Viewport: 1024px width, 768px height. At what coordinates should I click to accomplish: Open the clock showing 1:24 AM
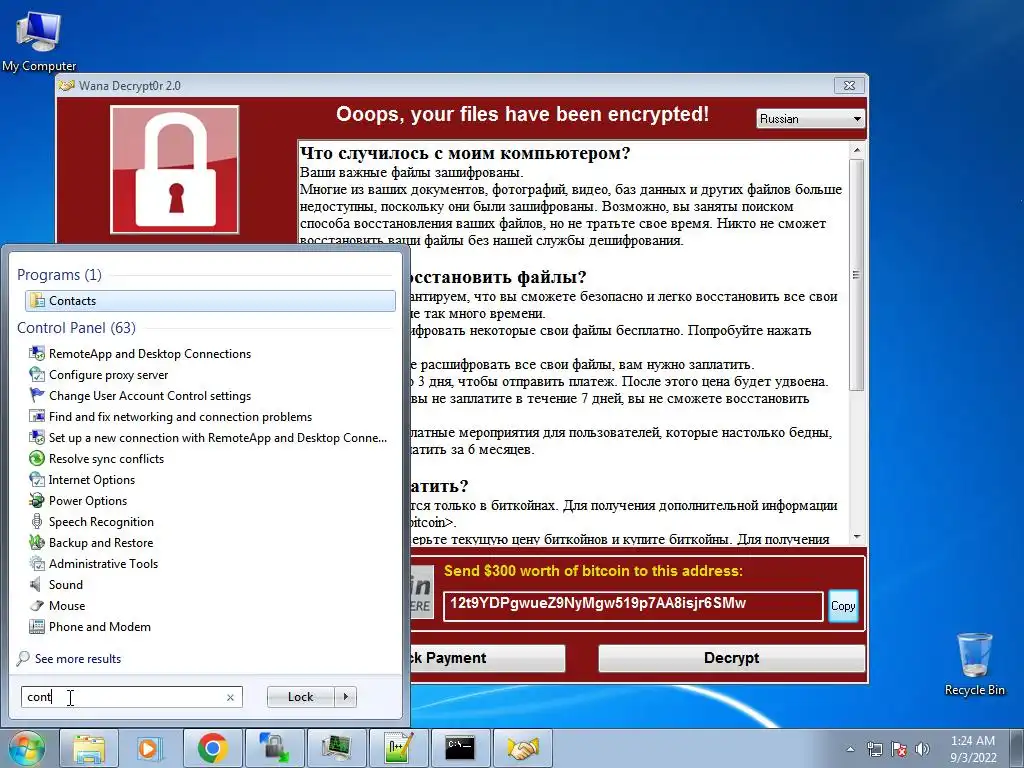click(973, 749)
